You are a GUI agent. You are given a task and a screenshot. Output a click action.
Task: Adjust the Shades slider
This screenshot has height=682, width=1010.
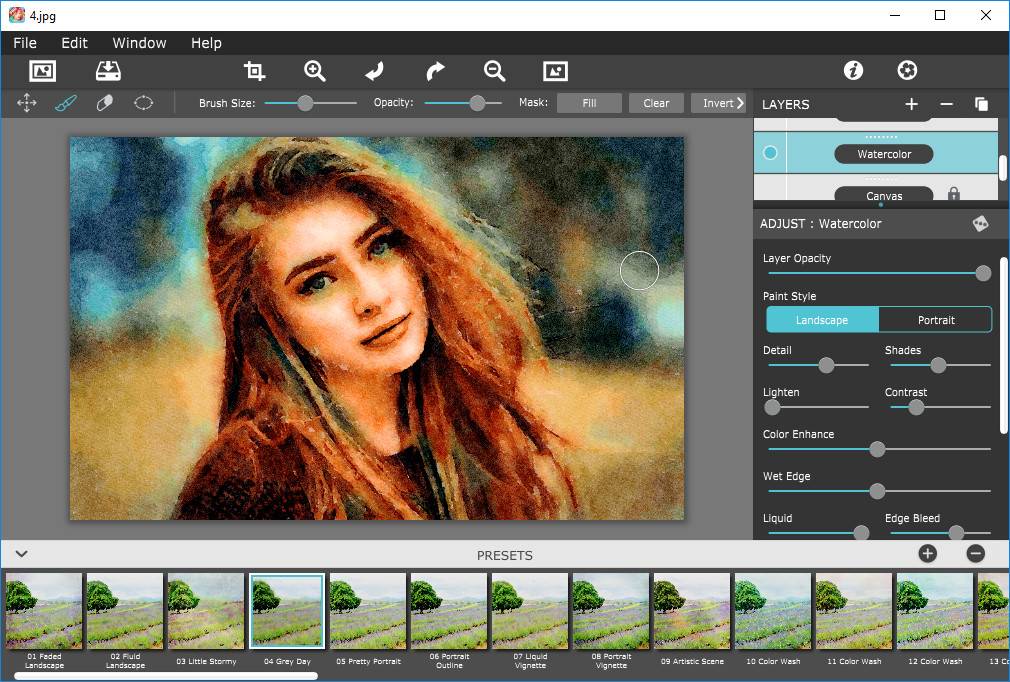coord(940,365)
